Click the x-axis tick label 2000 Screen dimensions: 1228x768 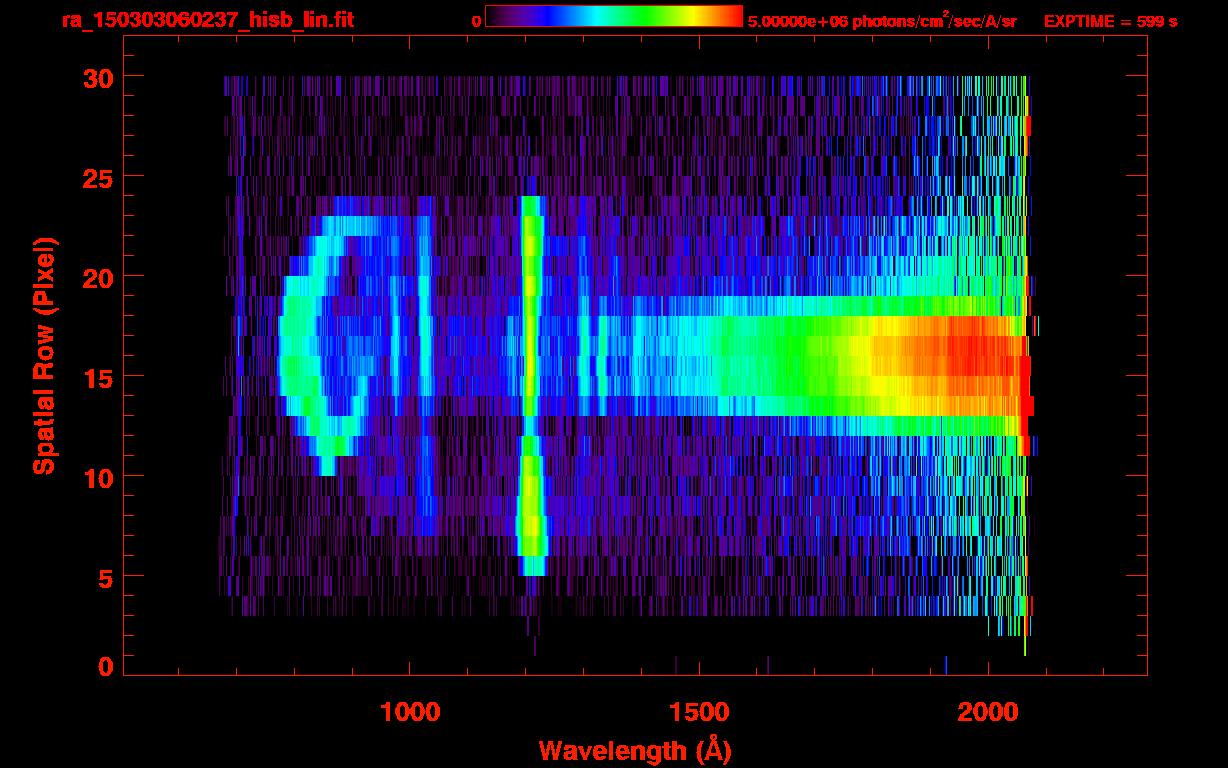[988, 712]
